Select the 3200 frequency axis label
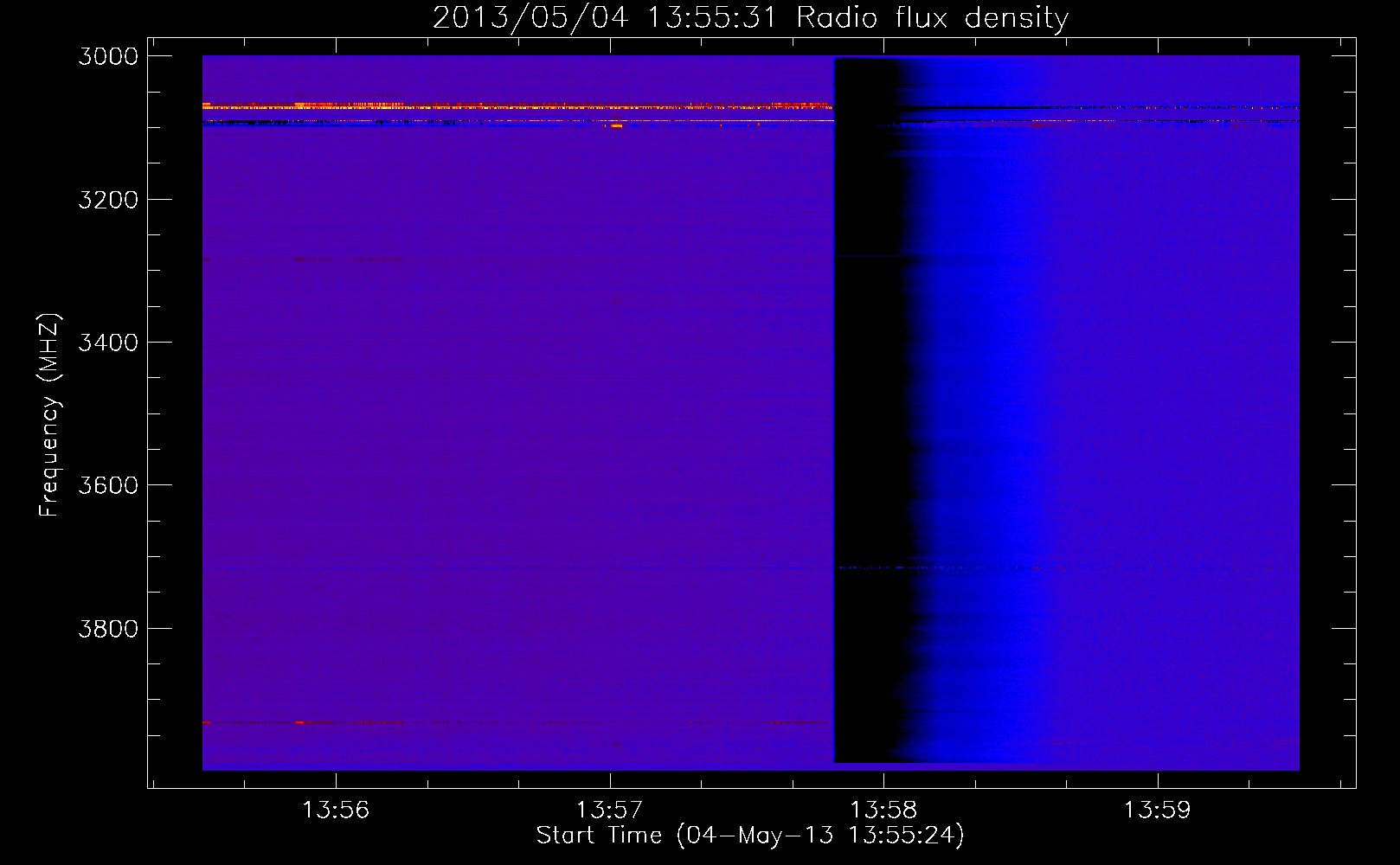The width and height of the screenshot is (1400, 865). click(108, 200)
